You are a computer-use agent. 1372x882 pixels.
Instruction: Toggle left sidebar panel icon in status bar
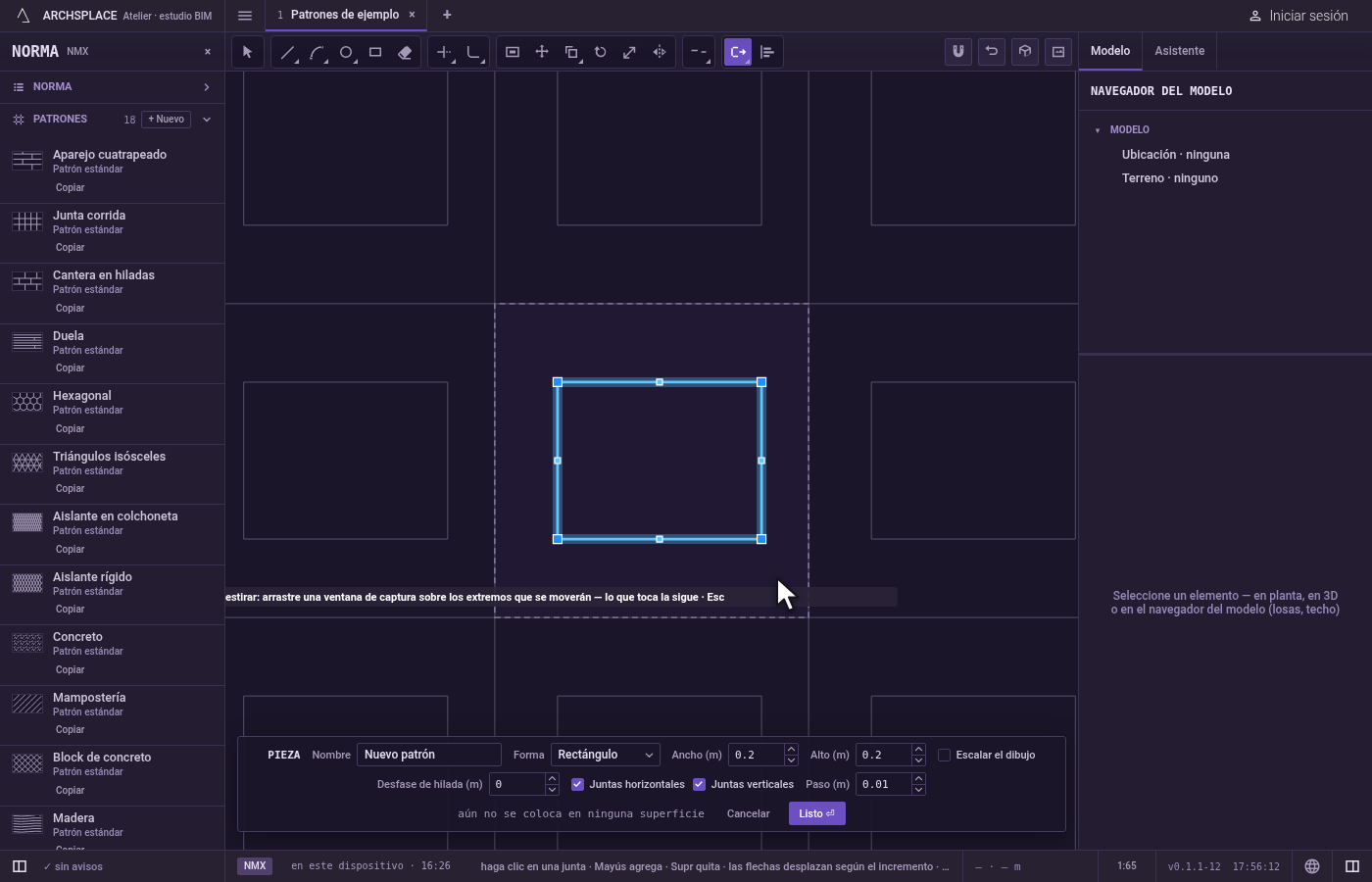[19, 866]
